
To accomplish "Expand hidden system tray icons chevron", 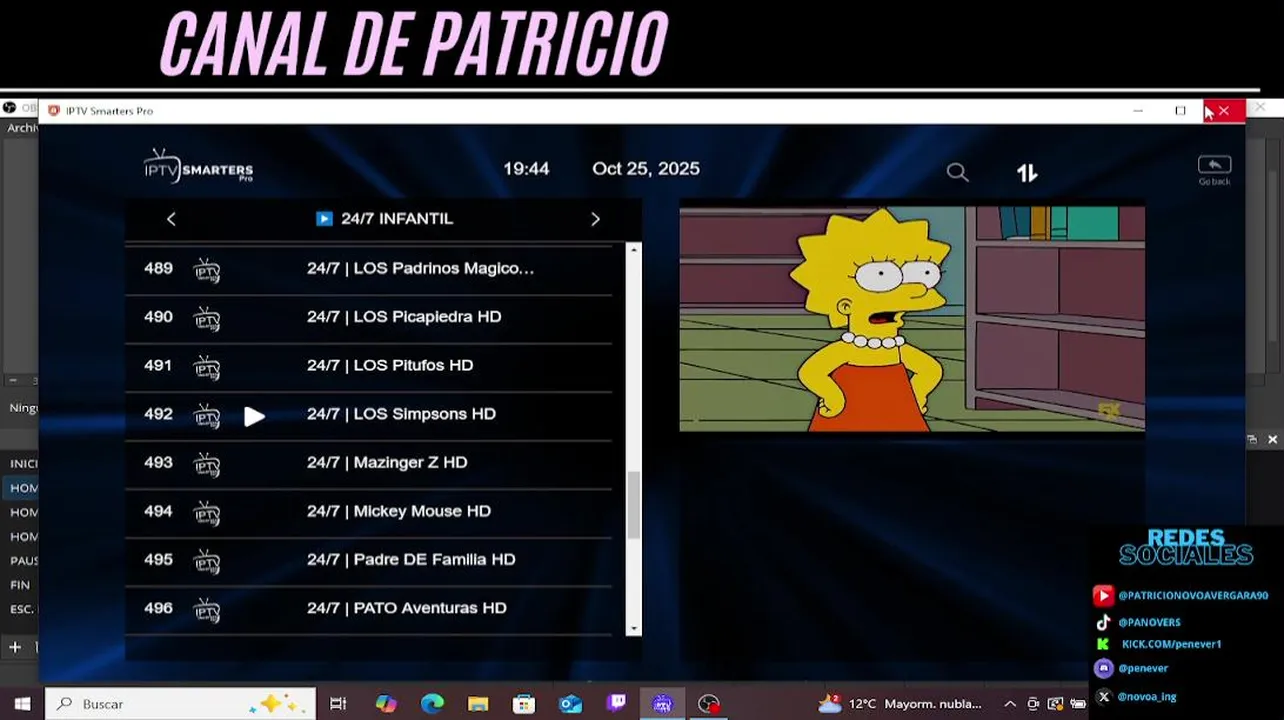I will (x=1010, y=704).
